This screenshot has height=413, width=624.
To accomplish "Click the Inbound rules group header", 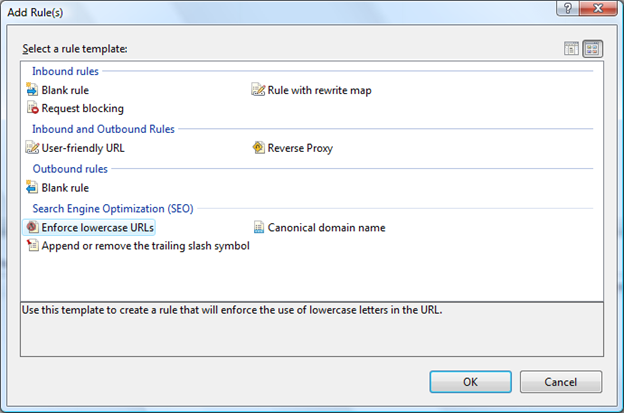I will 65,71.
